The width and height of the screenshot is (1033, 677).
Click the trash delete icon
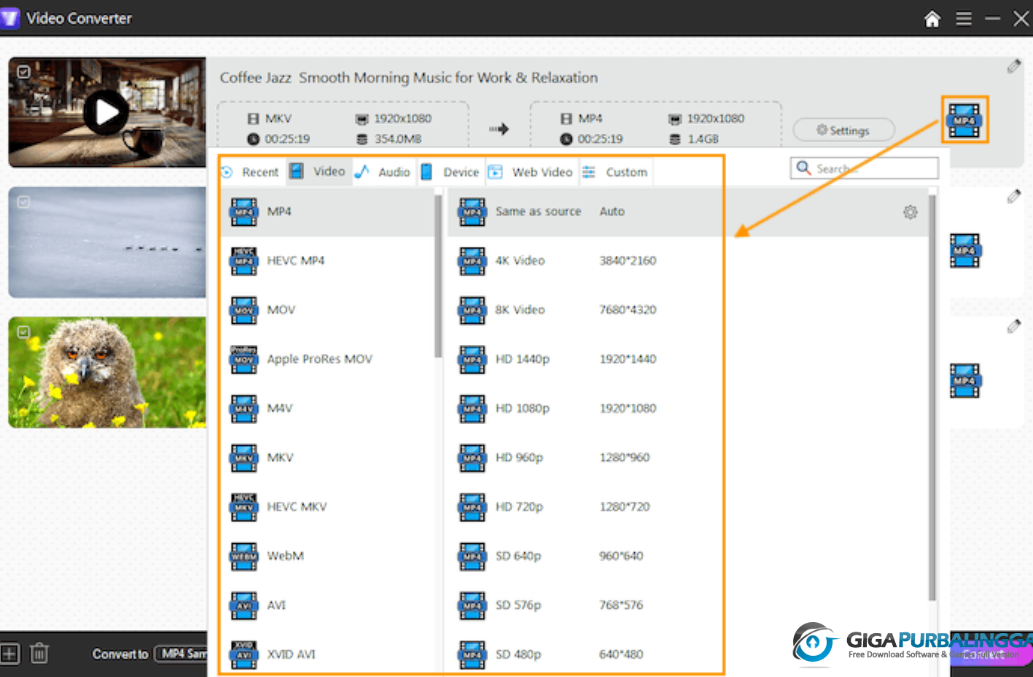[39, 653]
